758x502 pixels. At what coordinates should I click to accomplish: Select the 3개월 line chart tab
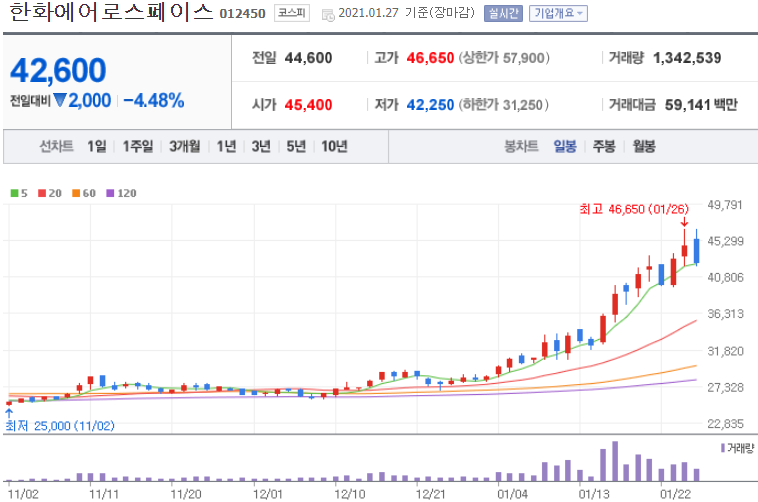point(184,146)
